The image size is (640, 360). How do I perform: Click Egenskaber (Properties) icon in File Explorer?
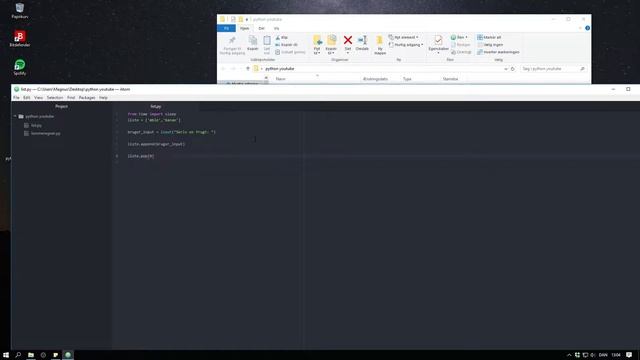pyautogui.click(x=438, y=44)
